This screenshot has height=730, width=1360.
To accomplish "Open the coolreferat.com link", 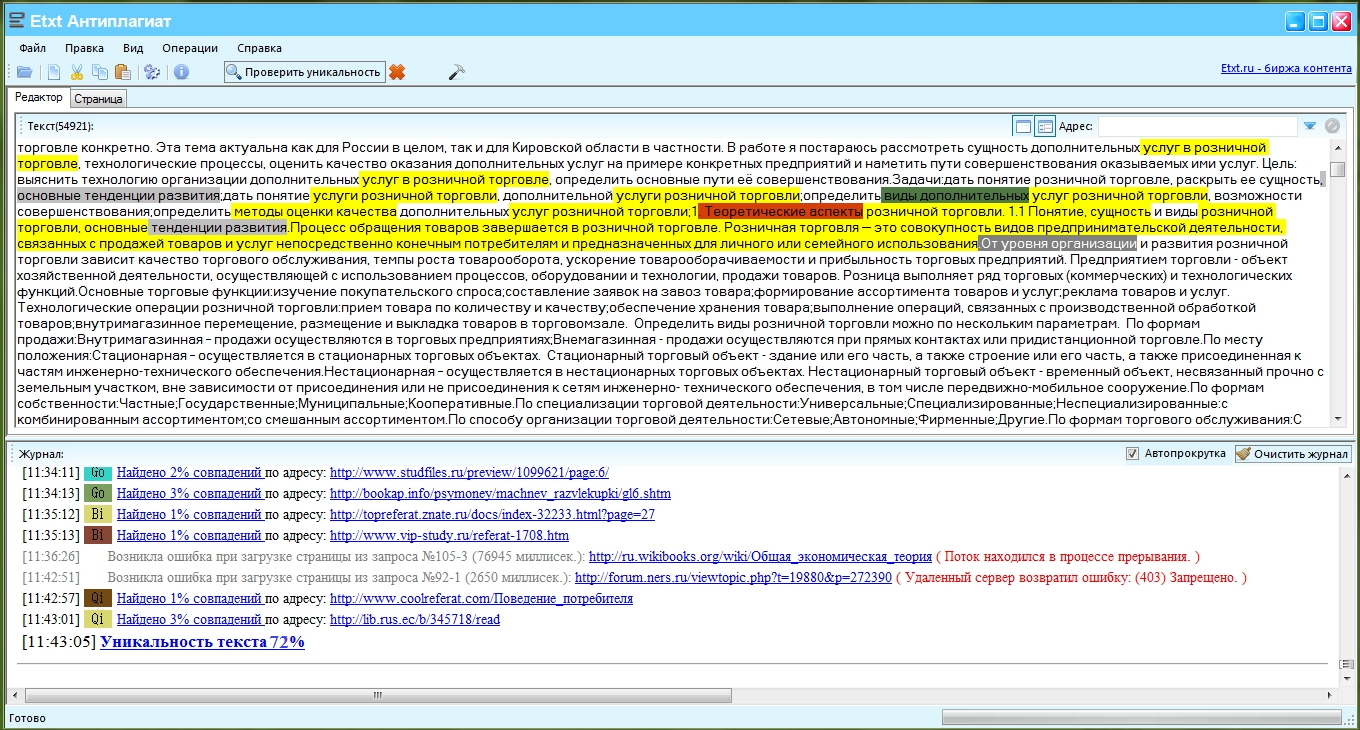I will (481, 599).
